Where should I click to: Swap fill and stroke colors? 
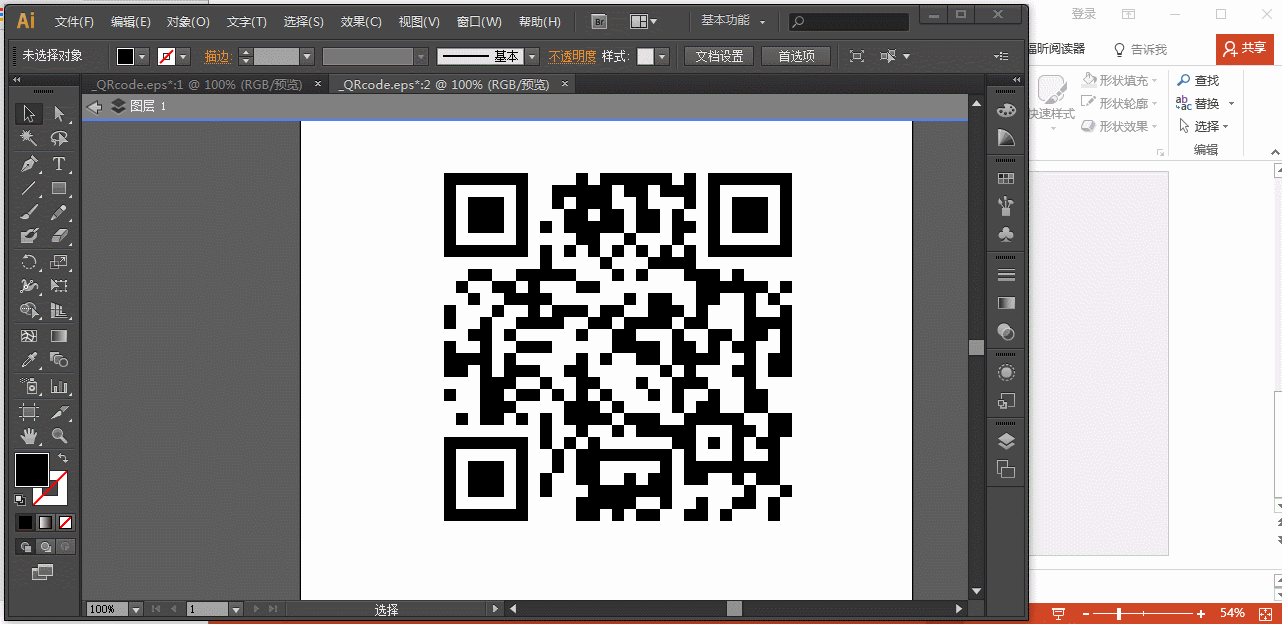coord(62,458)
